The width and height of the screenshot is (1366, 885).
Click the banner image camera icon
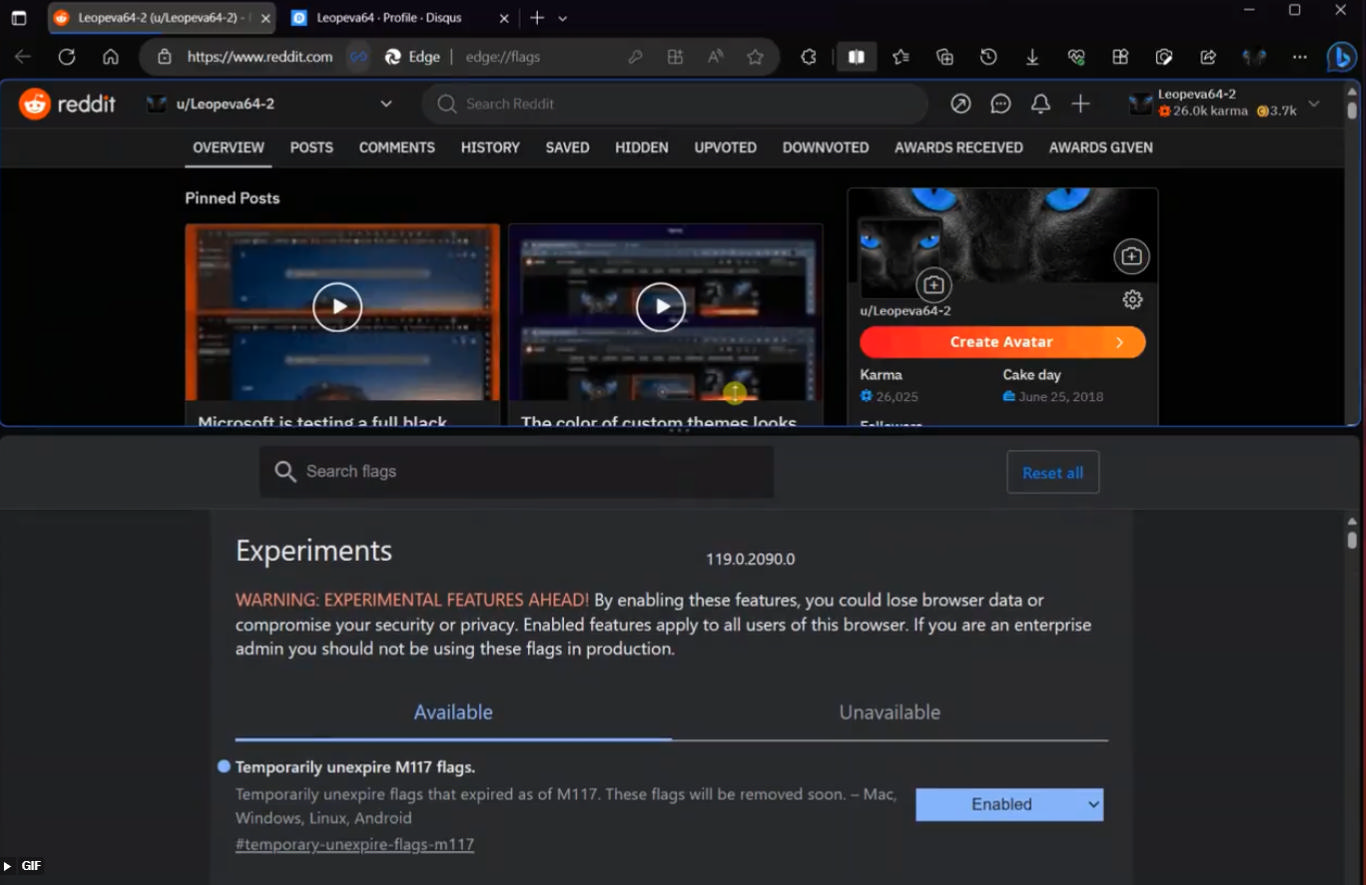tap(1131, 256)
